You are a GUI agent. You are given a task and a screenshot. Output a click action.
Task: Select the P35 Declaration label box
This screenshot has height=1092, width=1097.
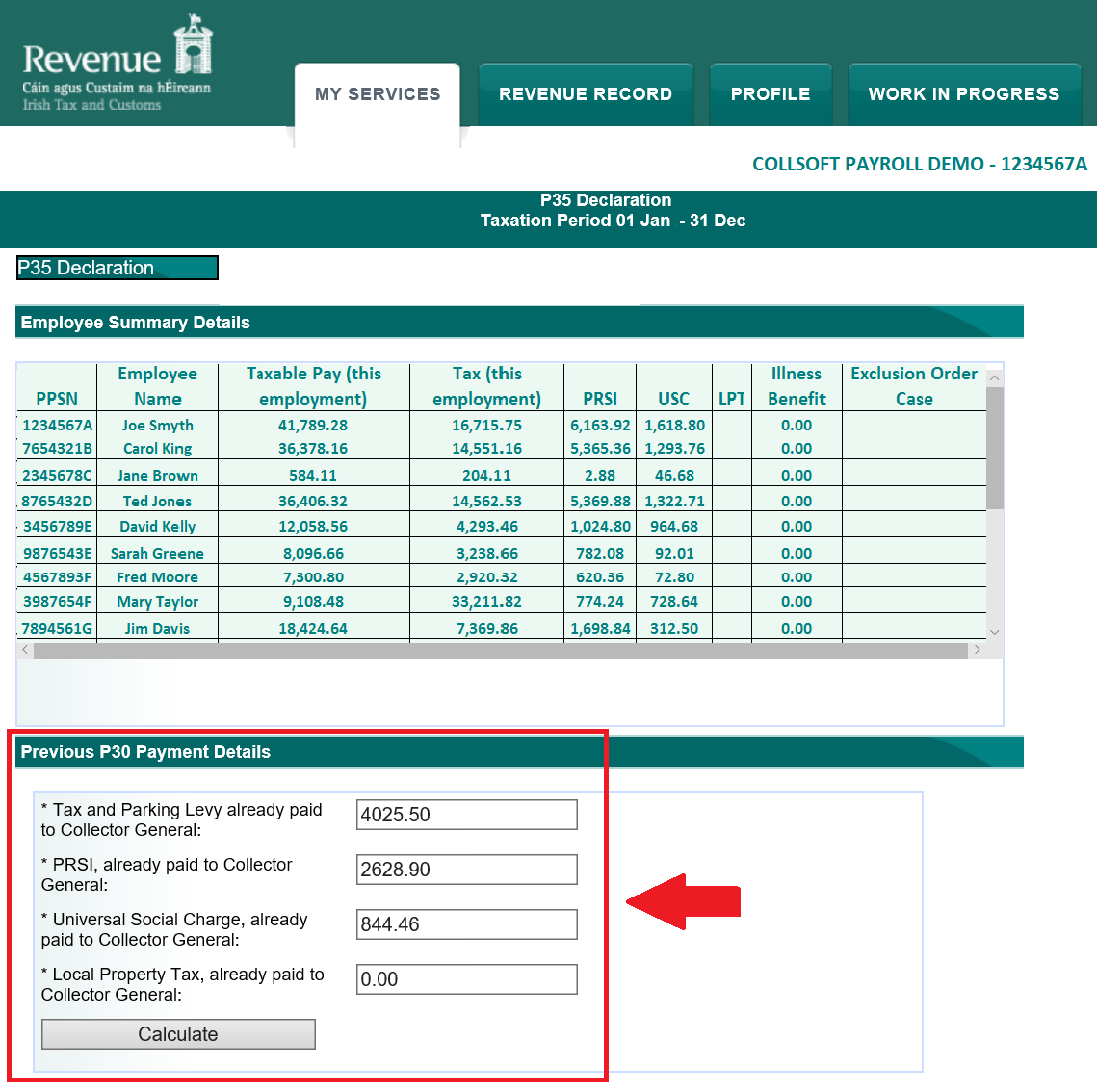[x=118, y=268]
